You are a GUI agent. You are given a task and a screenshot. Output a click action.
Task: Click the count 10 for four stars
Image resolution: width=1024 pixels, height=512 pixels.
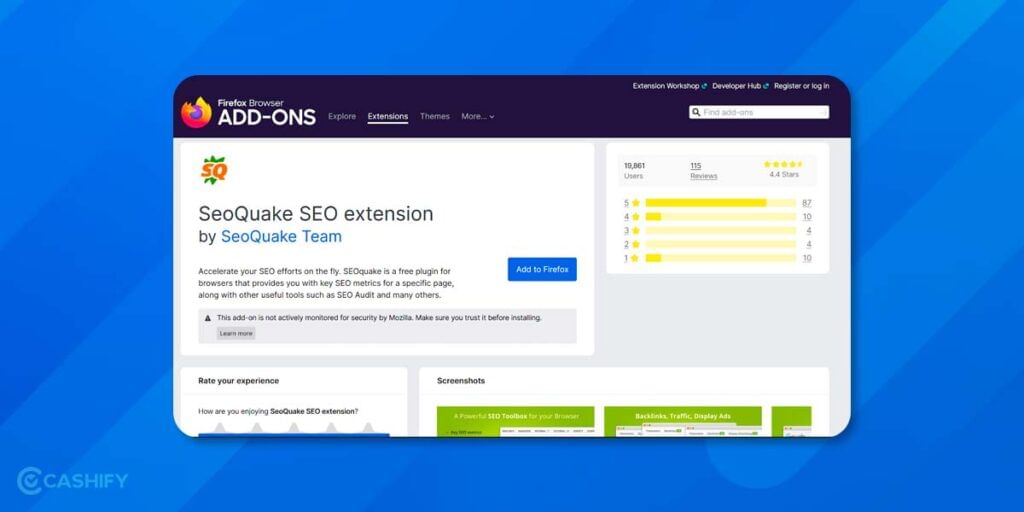pos(807,217)
